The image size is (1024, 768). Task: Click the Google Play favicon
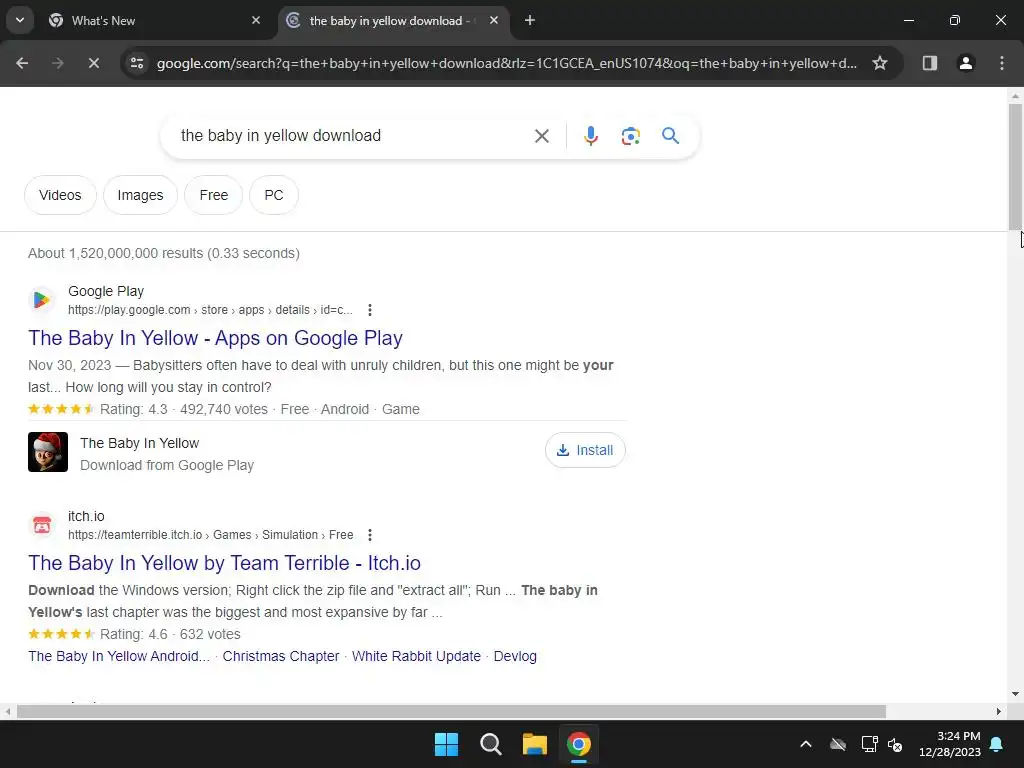(42, 300)
